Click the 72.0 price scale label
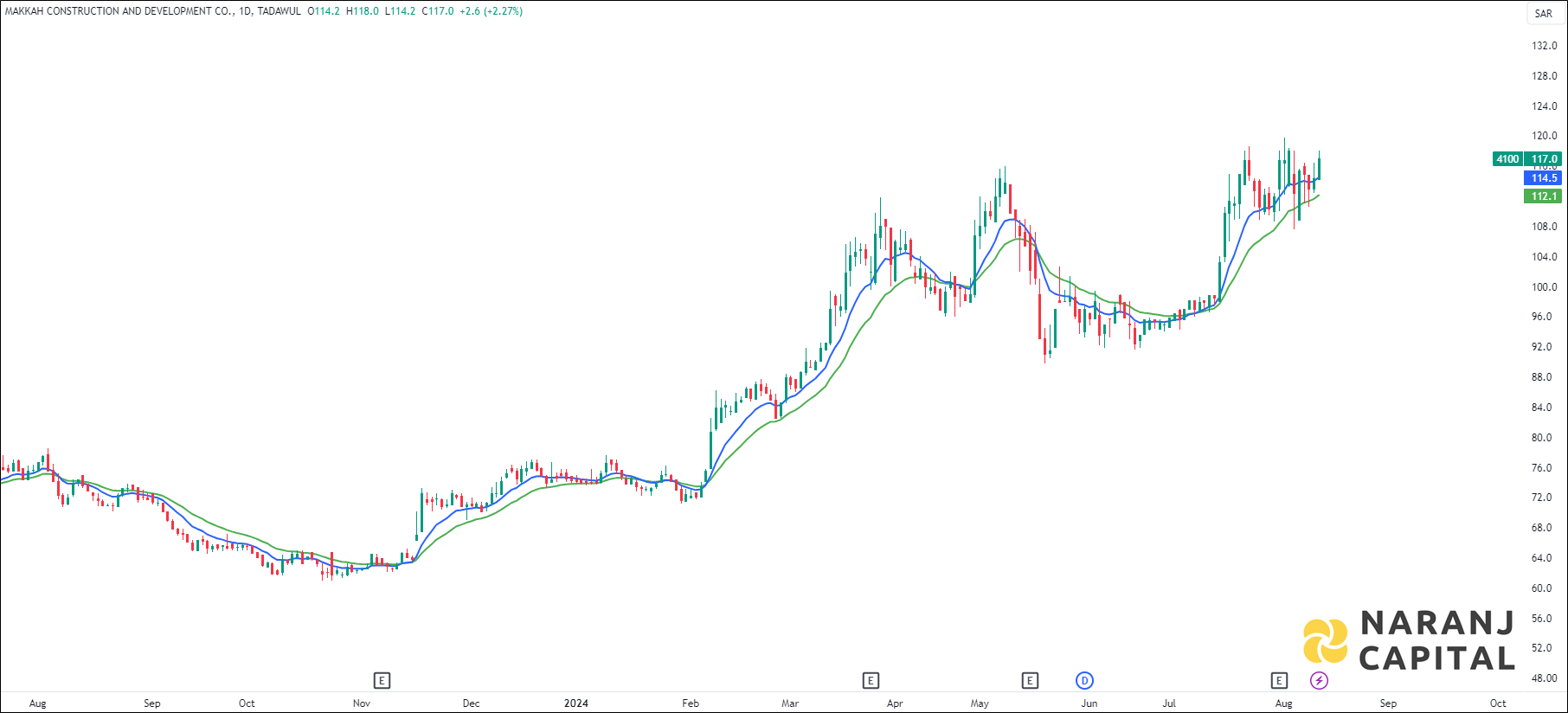The height and width of the screenshot is (713, 1568). (1542, 498)
